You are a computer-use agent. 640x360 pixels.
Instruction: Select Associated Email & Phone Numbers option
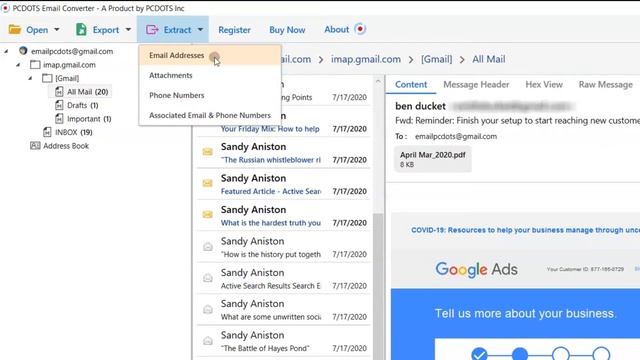pyautogui.click(x=210, y=115)
